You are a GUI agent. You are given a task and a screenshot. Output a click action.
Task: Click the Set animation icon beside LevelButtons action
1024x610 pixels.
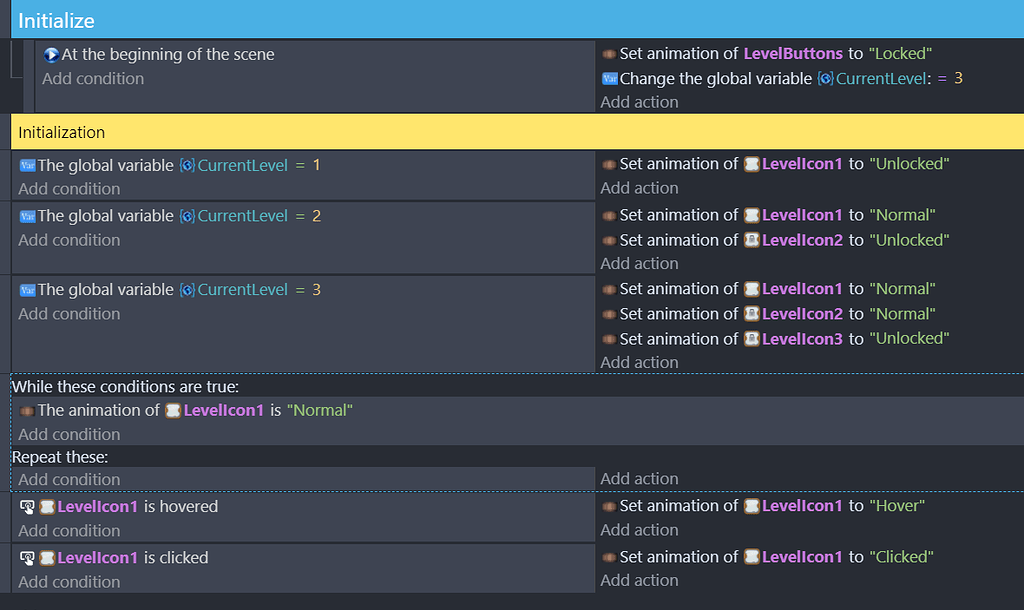[x=609, y=53]
